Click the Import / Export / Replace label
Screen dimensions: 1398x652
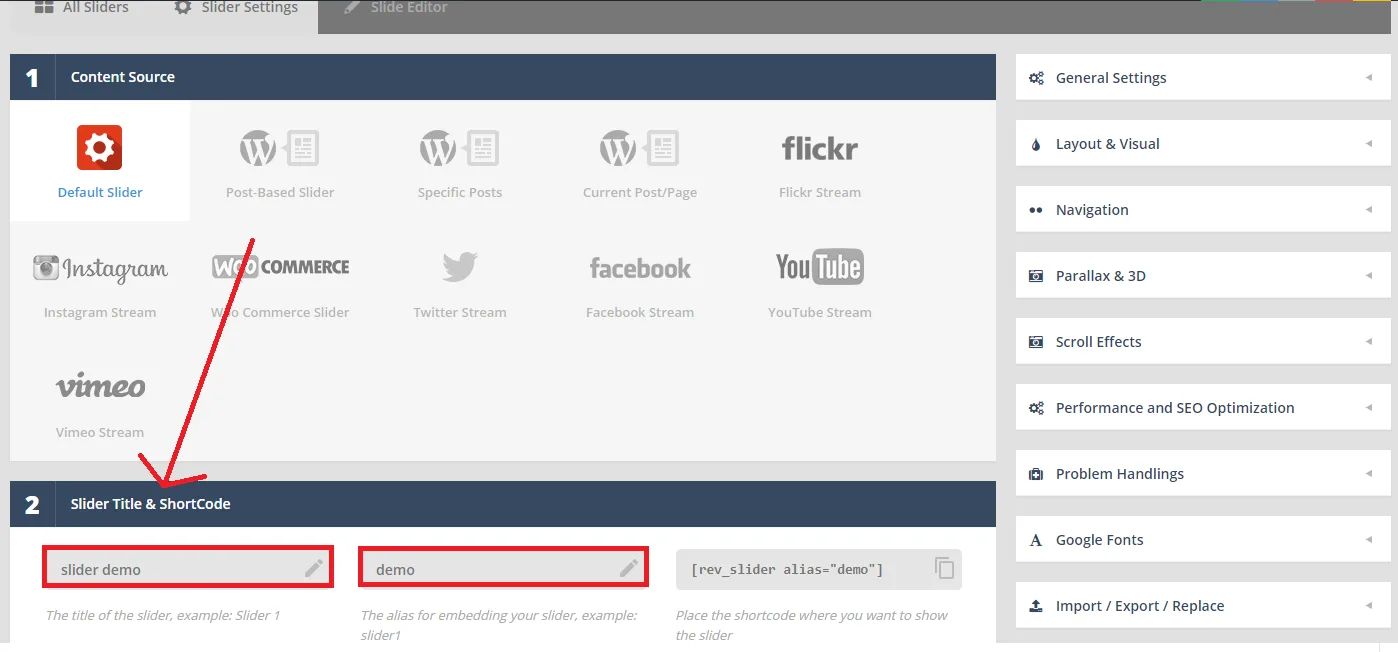[1140, 606]
